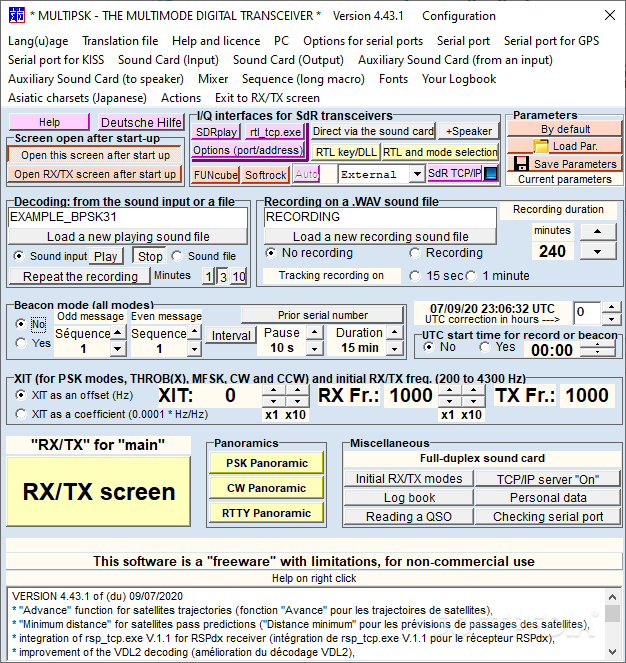Screen dimensions: 626x663
Task: Click the By default parameters button
Action: (564, 129)
